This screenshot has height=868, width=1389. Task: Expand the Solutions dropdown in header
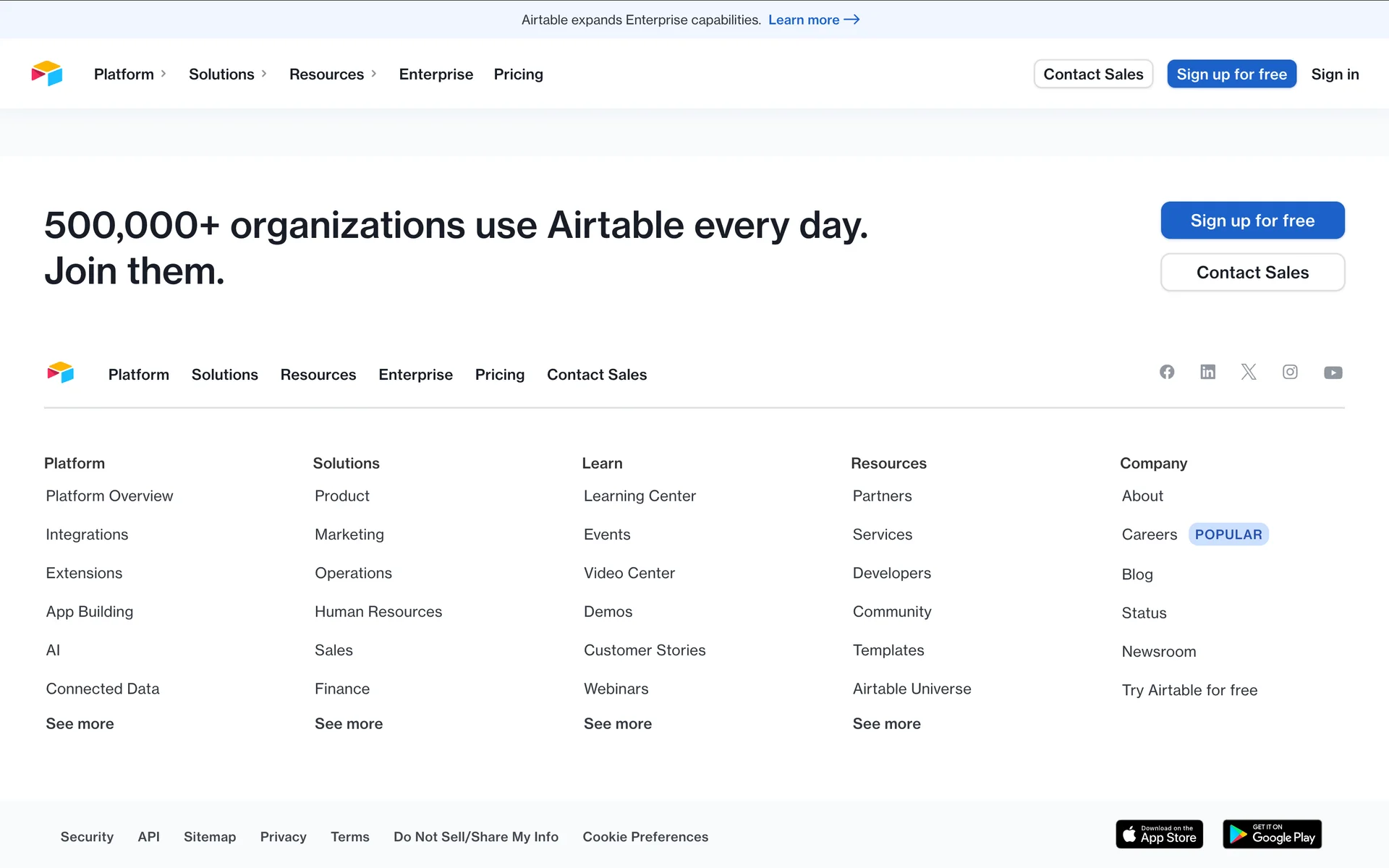[228, 74]
